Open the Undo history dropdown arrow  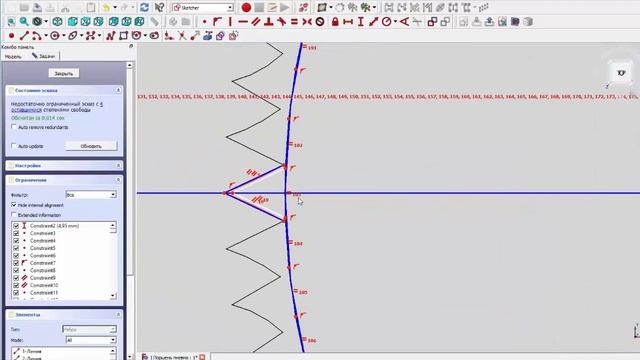tap(115, 7)
